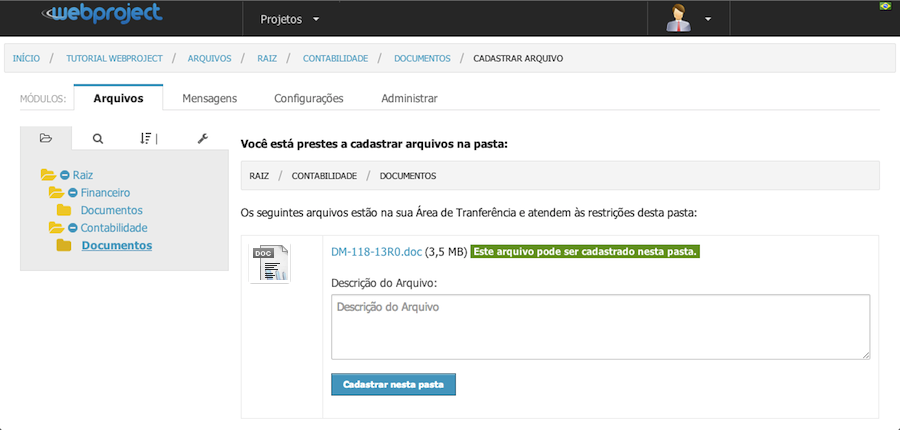Open the DM-118-13R0.doc file link
The height and width of the screenshot is (430, 900).
pyautogui.click(x=377, y=252)
